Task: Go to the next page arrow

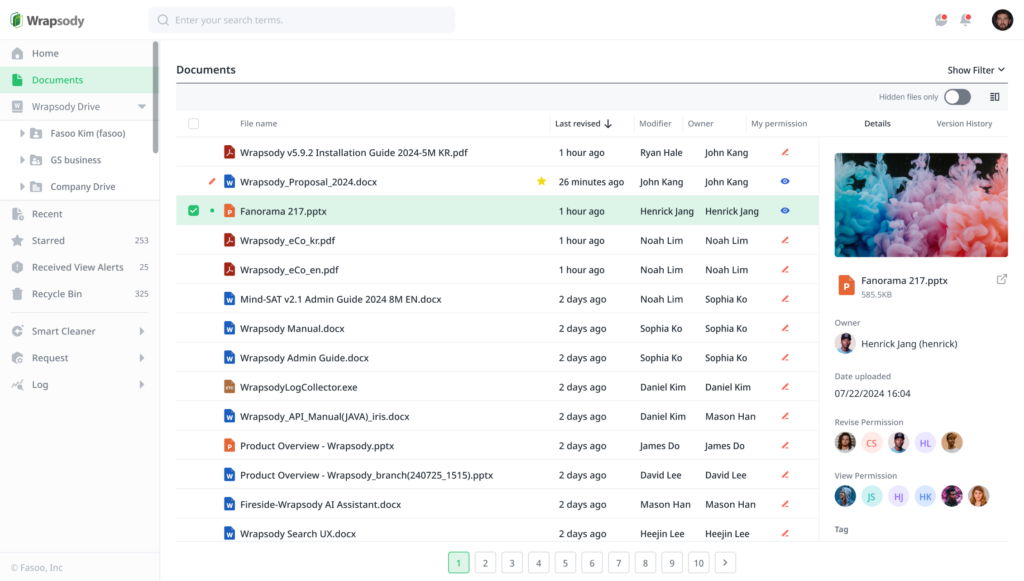Action: point(725,563)
